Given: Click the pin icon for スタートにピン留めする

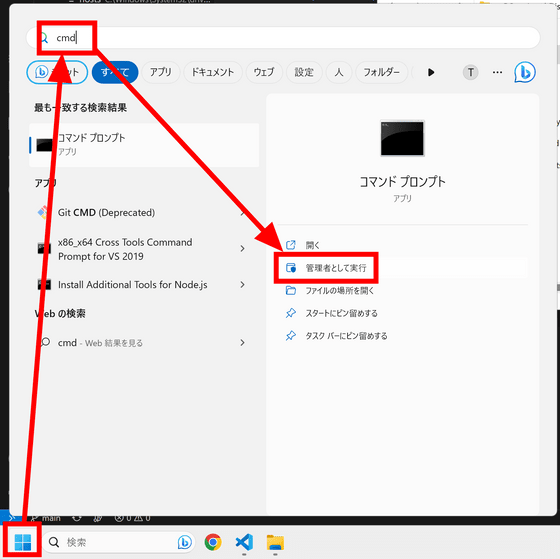Looking at the screenshot, I should click(x=291, y=313).
